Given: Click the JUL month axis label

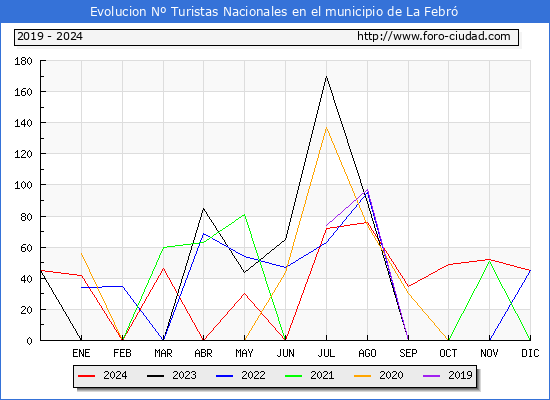Looking at the screenshot, I should [326, 353].
